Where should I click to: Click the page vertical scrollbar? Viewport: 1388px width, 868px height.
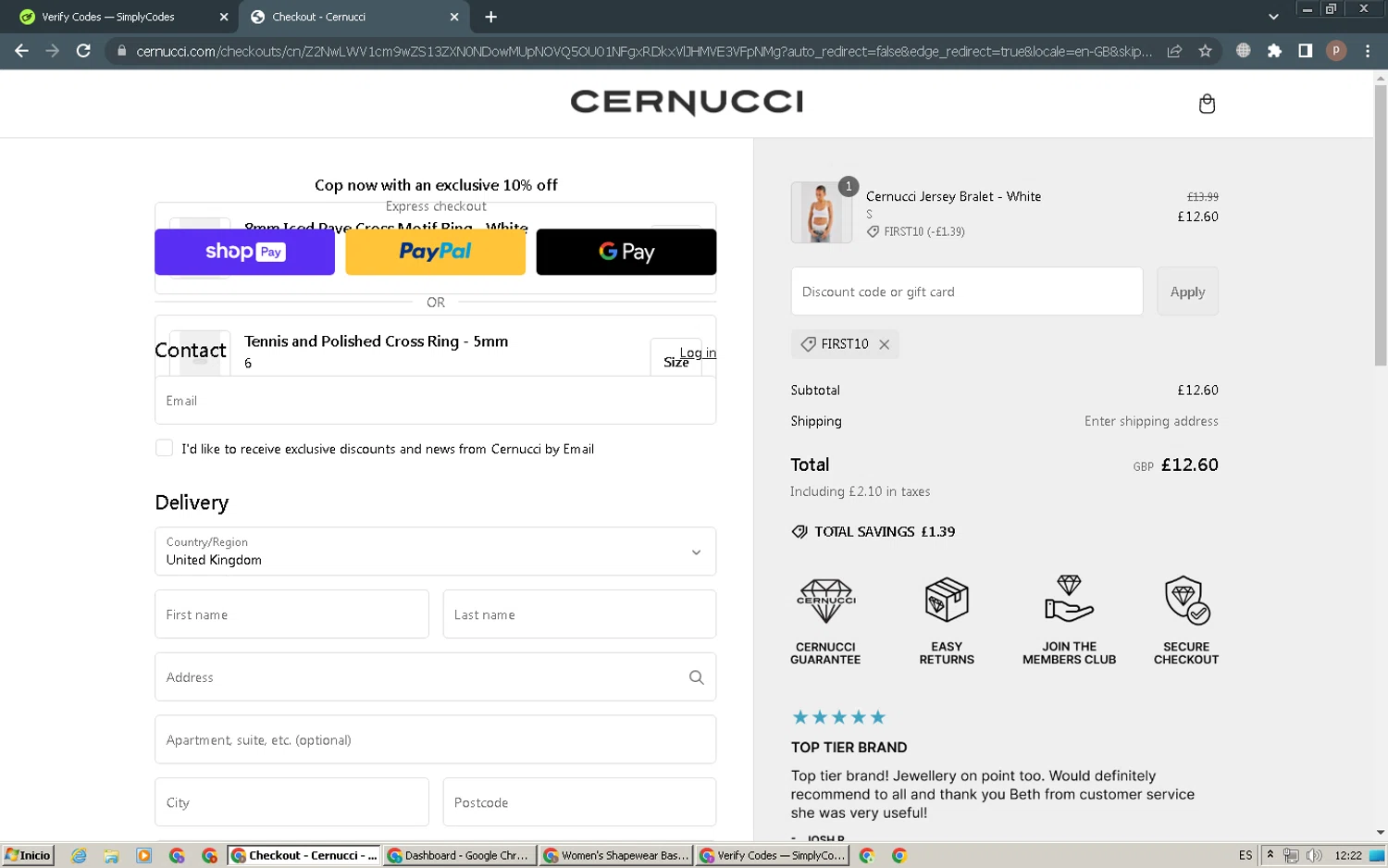coord(1381,227)
